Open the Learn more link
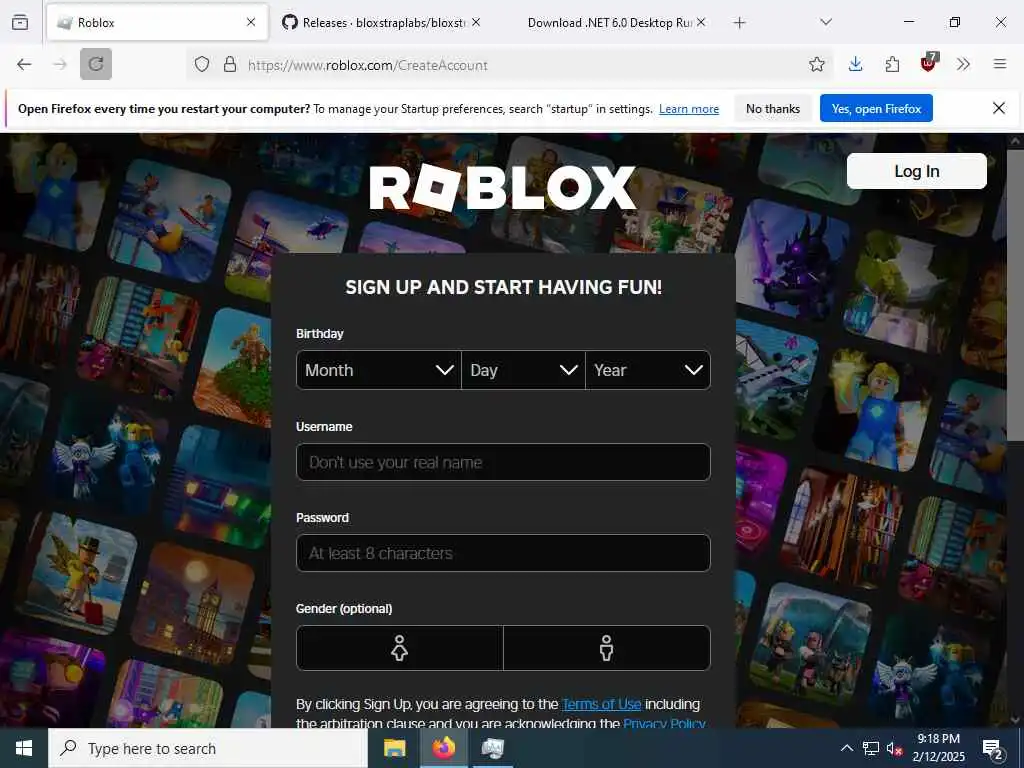 [x=689, y=109]
